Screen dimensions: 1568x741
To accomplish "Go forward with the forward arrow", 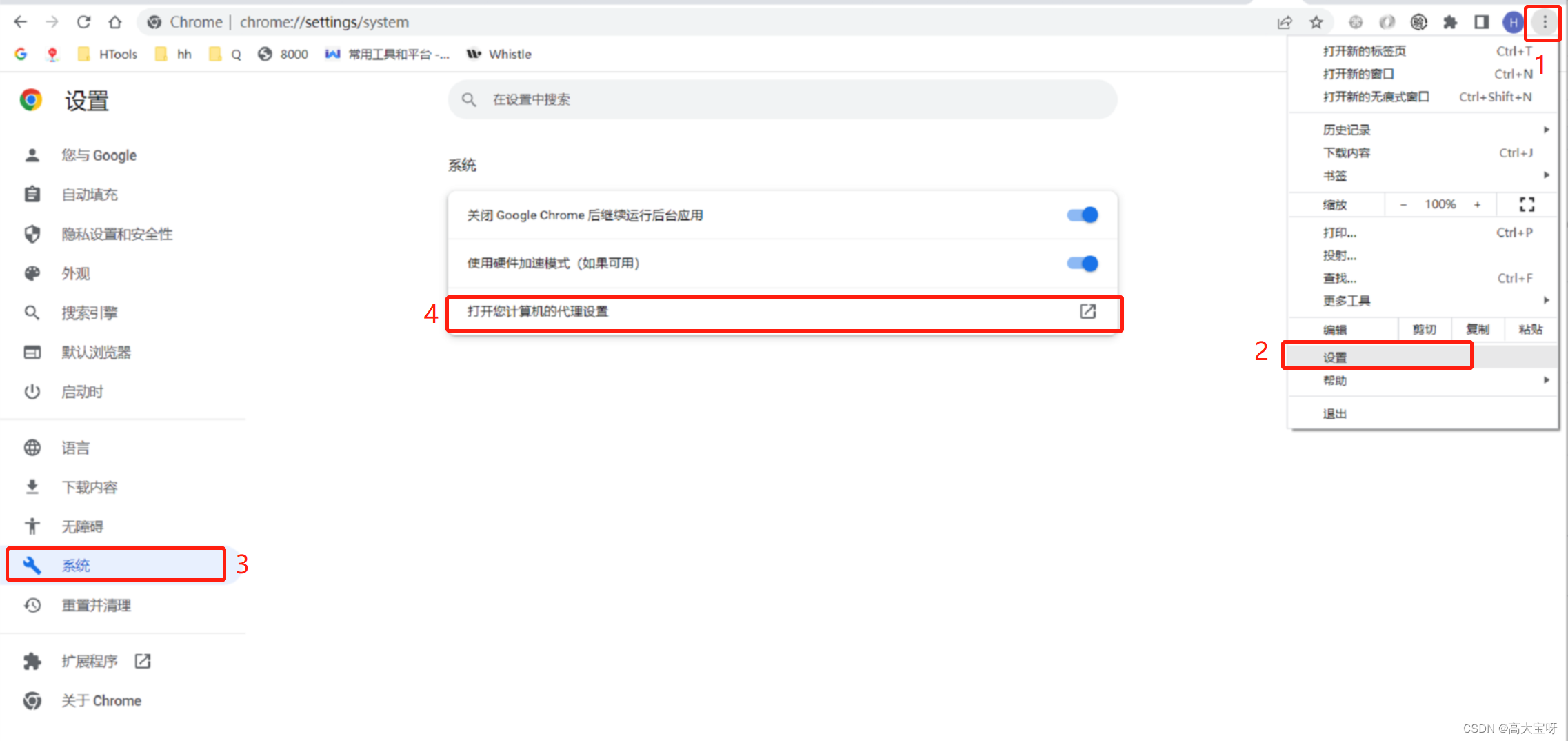I will [x=52, y=22].
